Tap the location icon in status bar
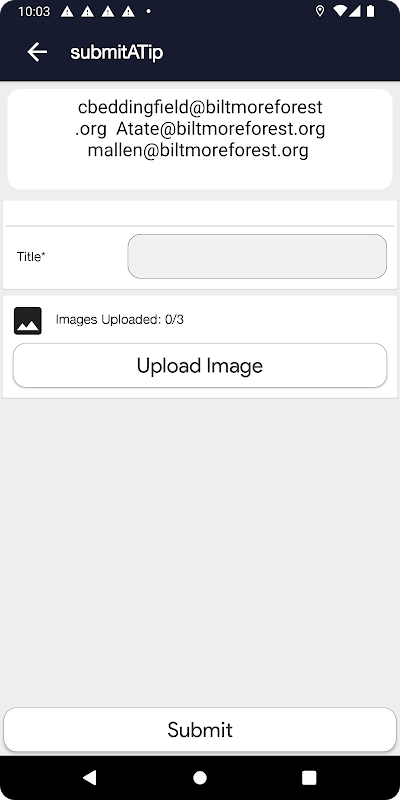Viewport: 400px width, 800px height. 320,11
